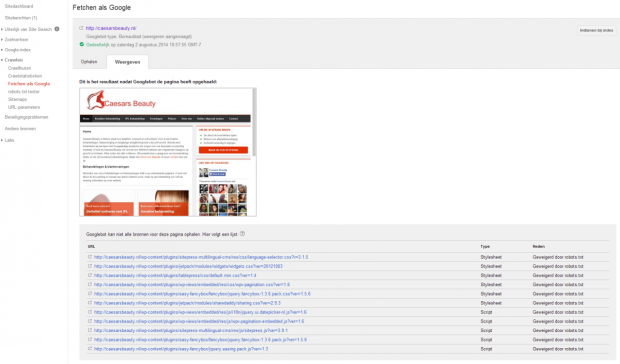Open external icon for fancybox pack.css row
This screenshot has height=364, width=620.
pyautogui.click(x=90, y=294)
